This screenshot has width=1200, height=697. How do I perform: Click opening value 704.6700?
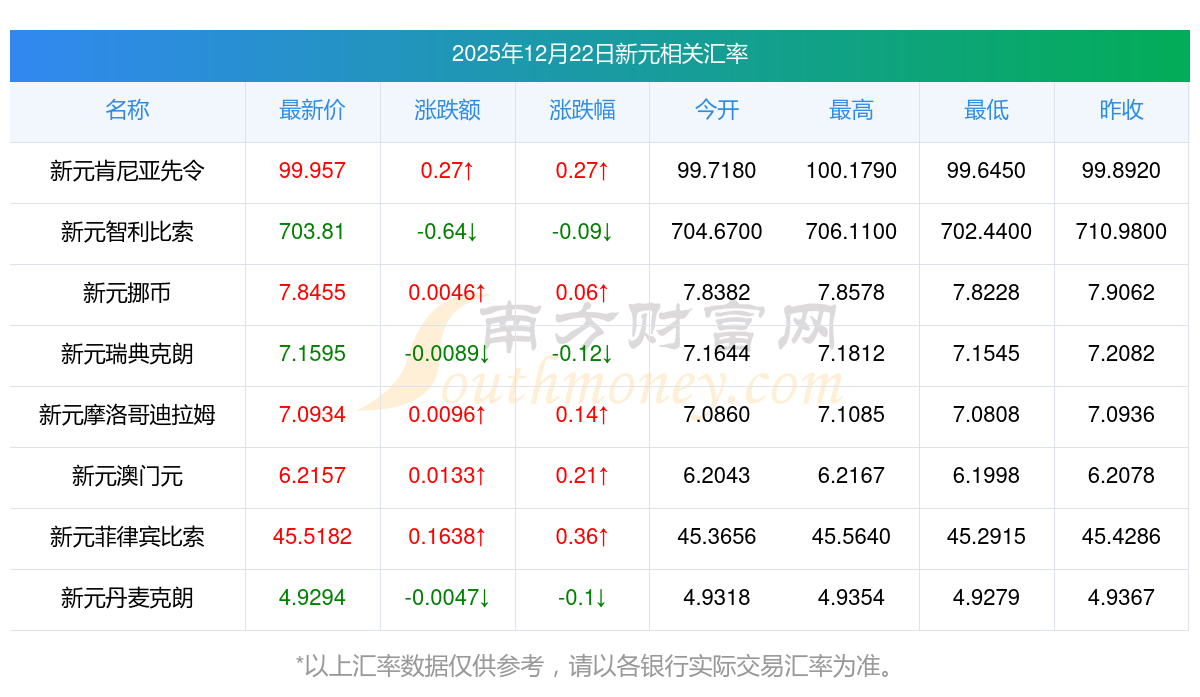tap(717, 232)
